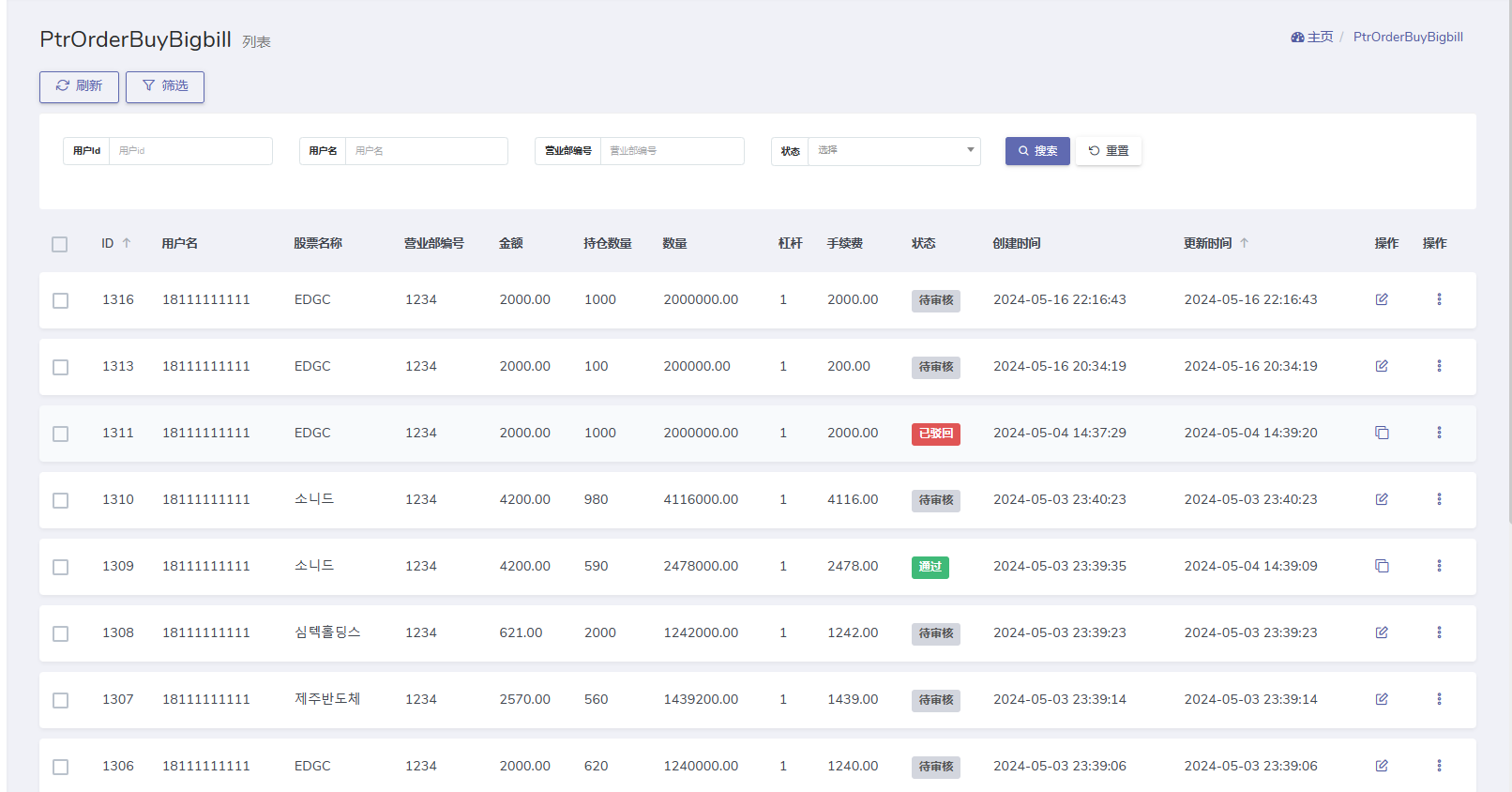Click the copy icon for order 1309
This screenshot has height=792, width=1512.
coord(1382,566)
